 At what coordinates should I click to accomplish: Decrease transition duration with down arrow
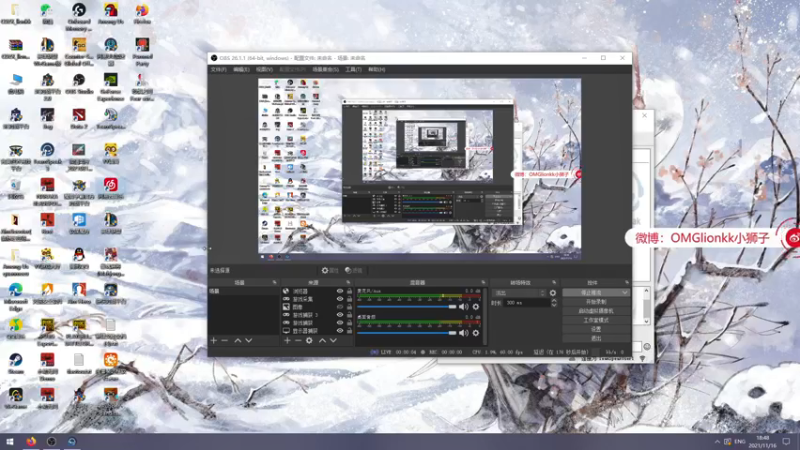coord(554,305)
